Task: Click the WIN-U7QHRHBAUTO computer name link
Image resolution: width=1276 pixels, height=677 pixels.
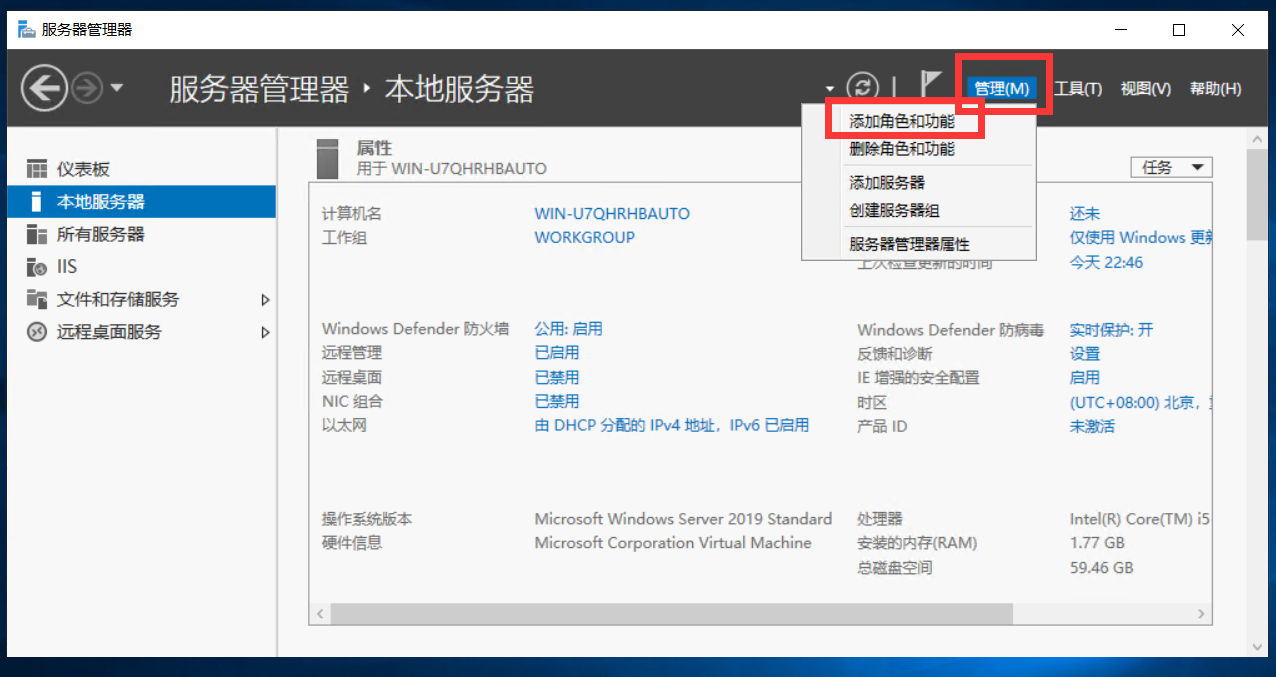Action: coord(612,213)
